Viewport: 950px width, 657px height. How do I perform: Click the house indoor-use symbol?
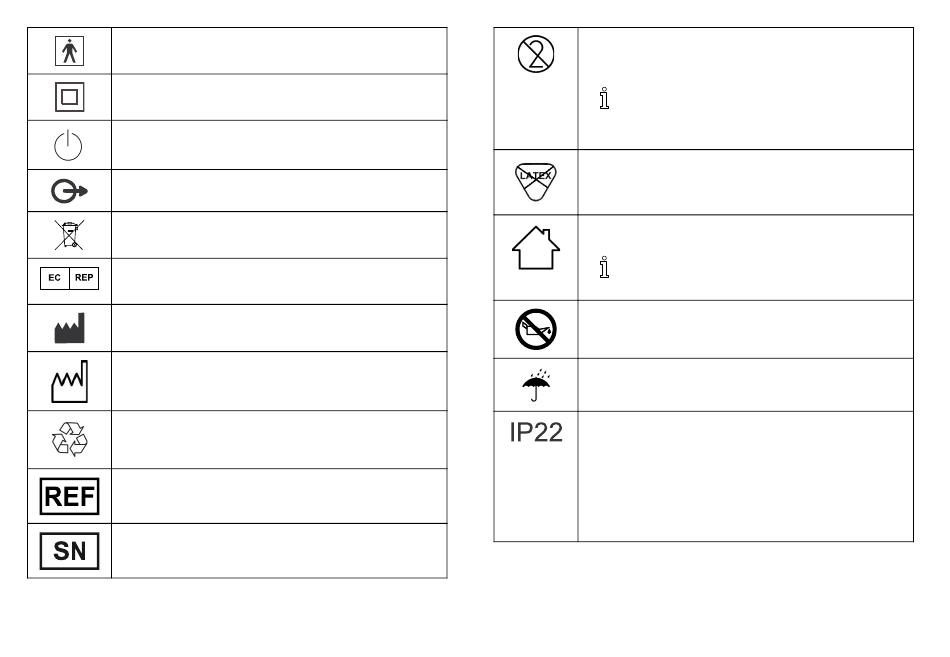pyautogui.click(x=535, y=248)
